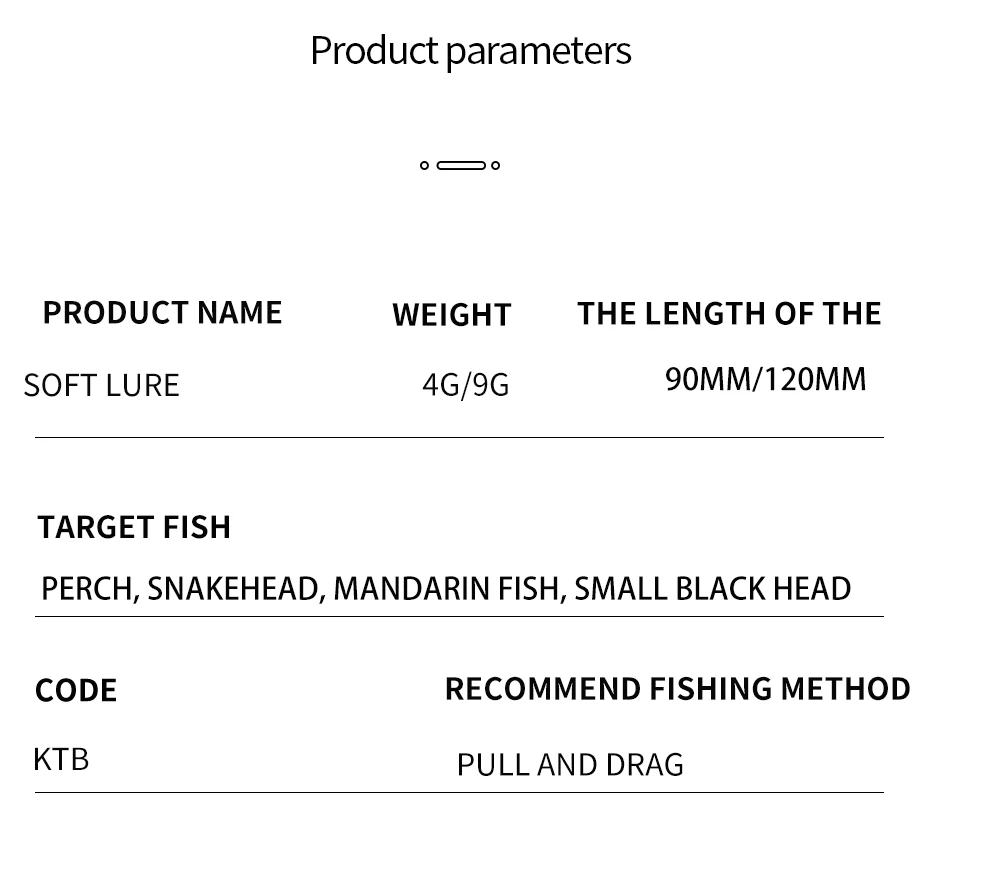Click the SOFT LURE value
This screenshot has width=1000, height=878.
coord(101,386)
